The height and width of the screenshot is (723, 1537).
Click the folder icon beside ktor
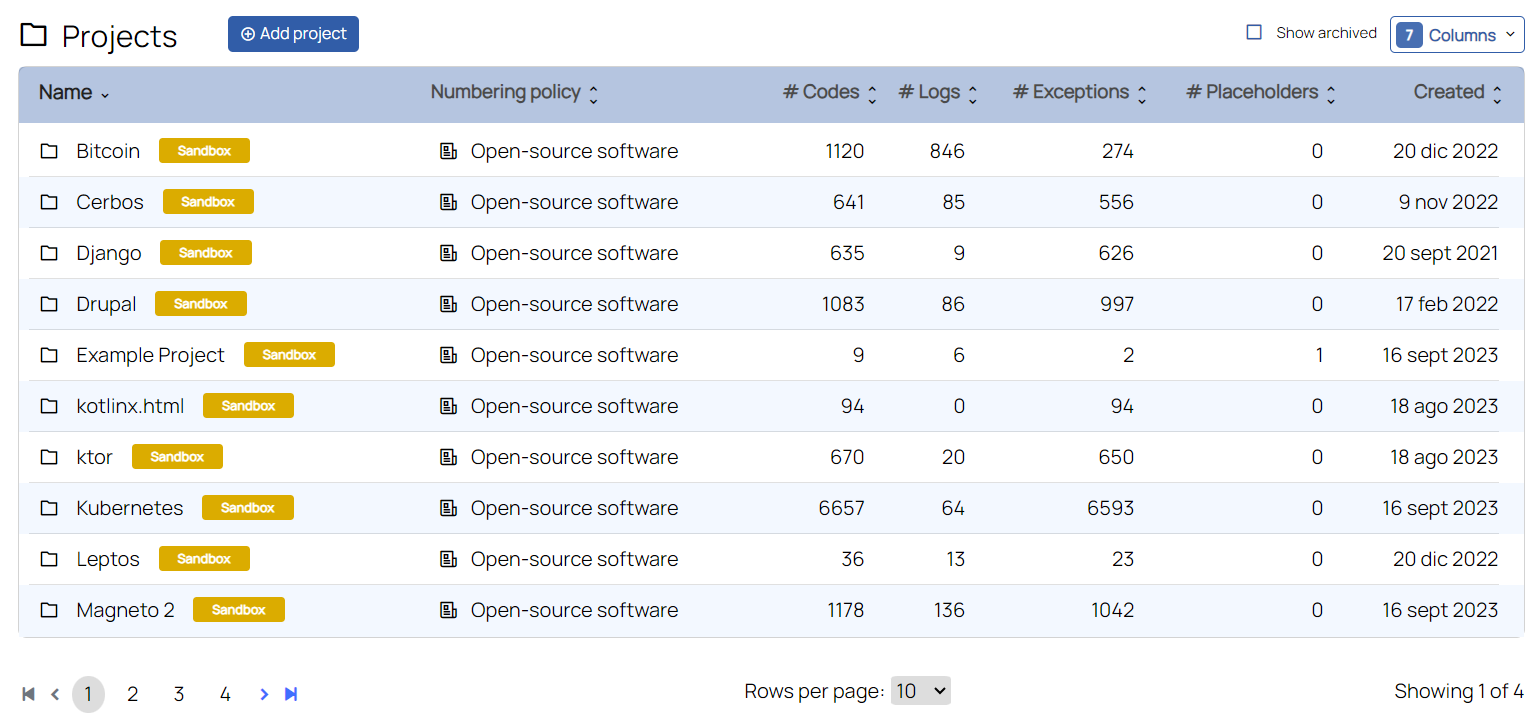[x=49, y=457]
